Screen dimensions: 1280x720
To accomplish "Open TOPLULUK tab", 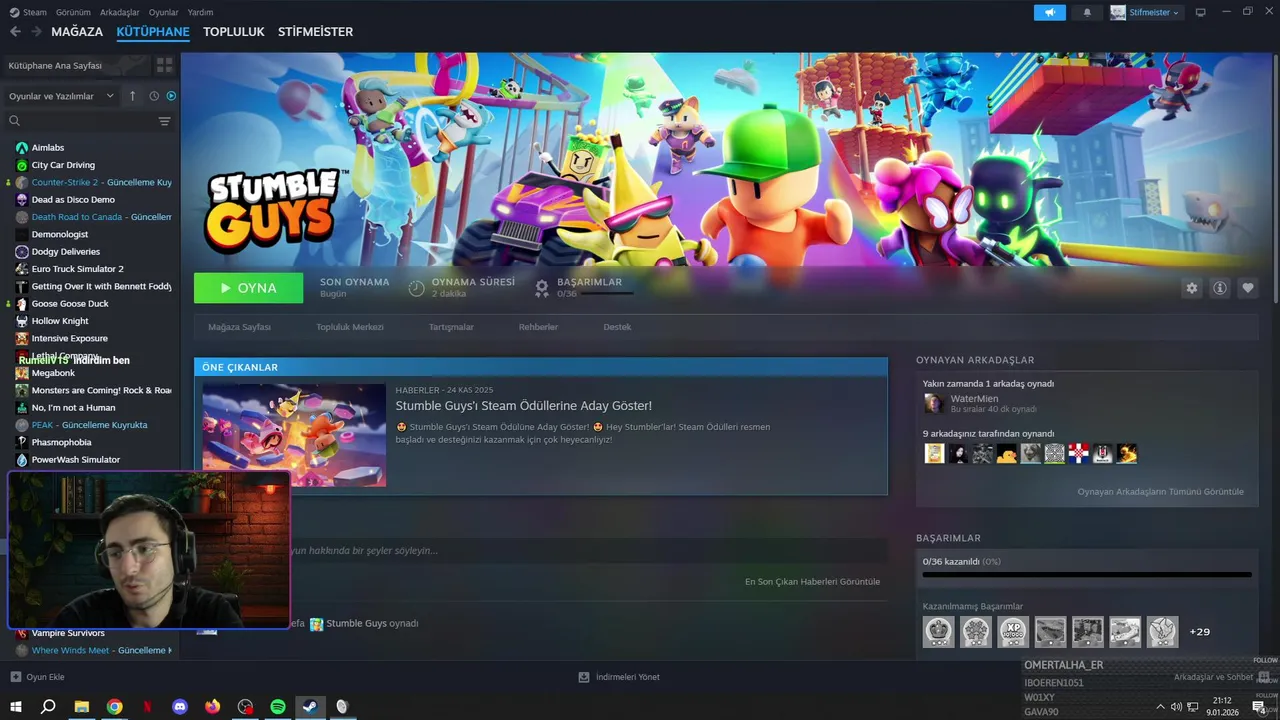I will (234, 32).
